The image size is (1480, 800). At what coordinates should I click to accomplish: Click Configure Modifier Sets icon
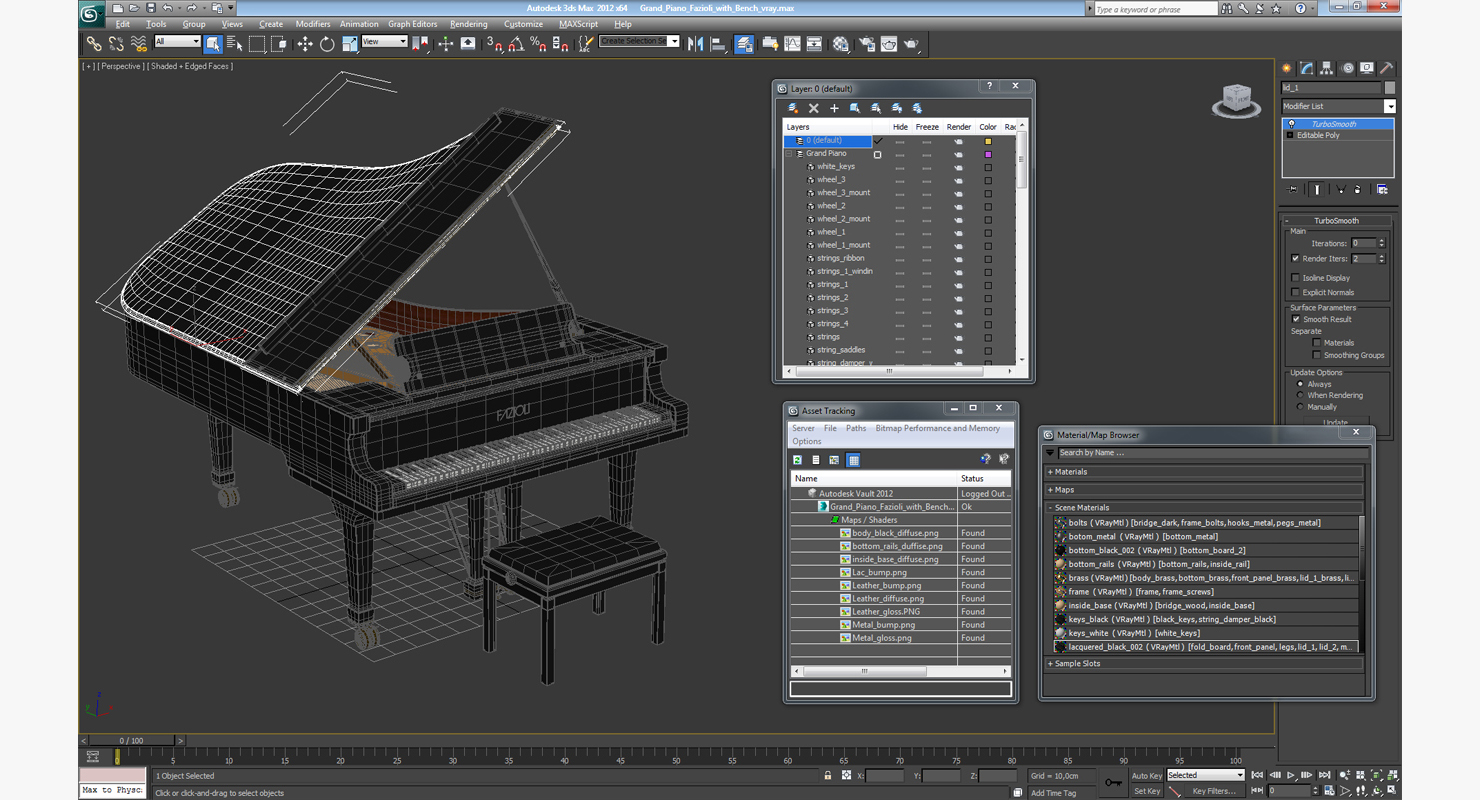point(1382,189)
